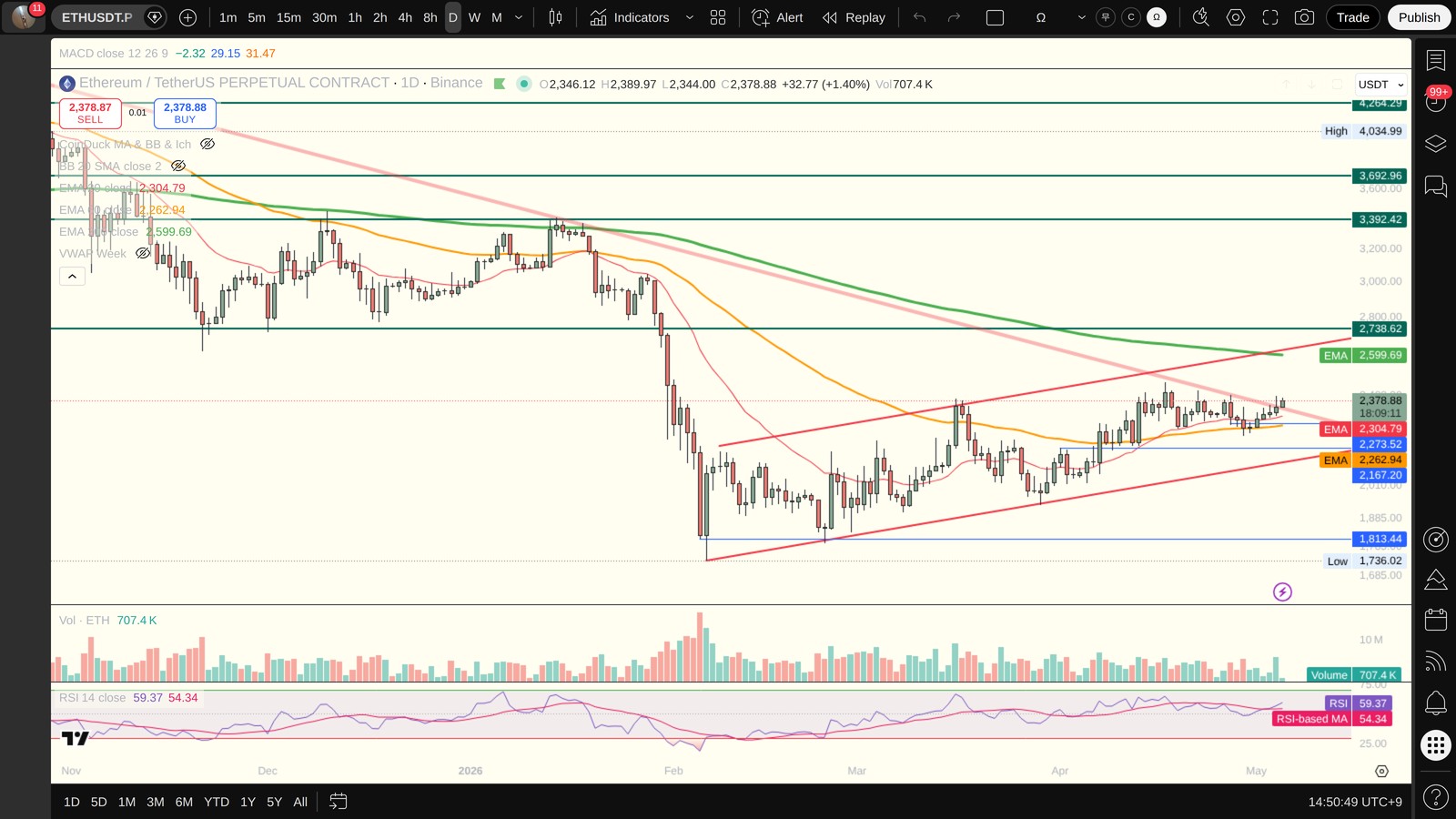1456x819 pixels.
Task: Click the blue BUY 2,378.88 button
Action: click(x=185, y=113)
